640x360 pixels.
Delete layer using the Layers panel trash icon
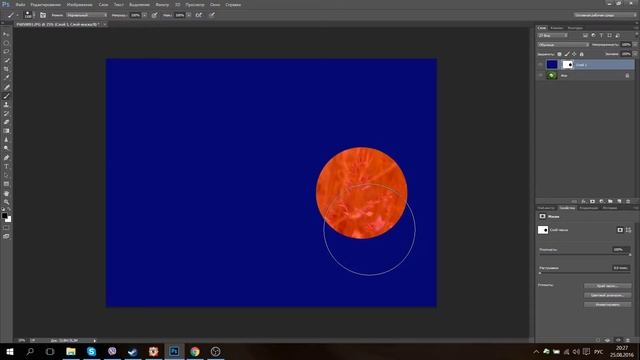tap(628, 201)
